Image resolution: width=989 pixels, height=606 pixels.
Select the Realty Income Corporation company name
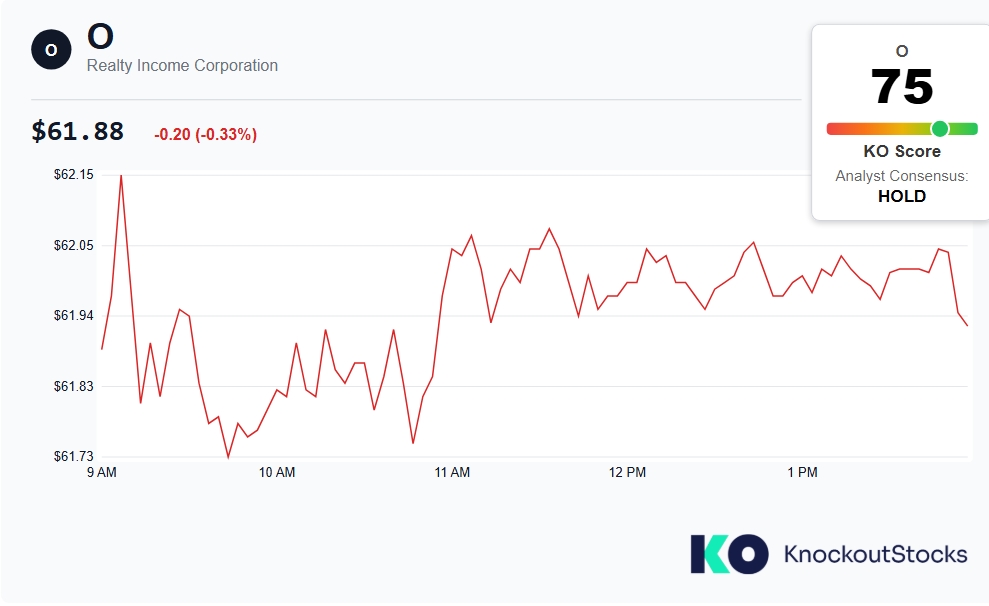[x=182, y=66]
